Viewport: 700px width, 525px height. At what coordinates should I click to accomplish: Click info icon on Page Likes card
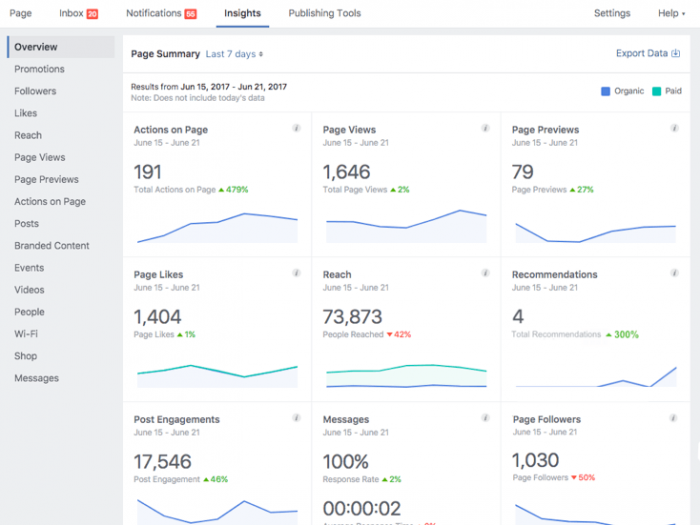tap(296, 273)
